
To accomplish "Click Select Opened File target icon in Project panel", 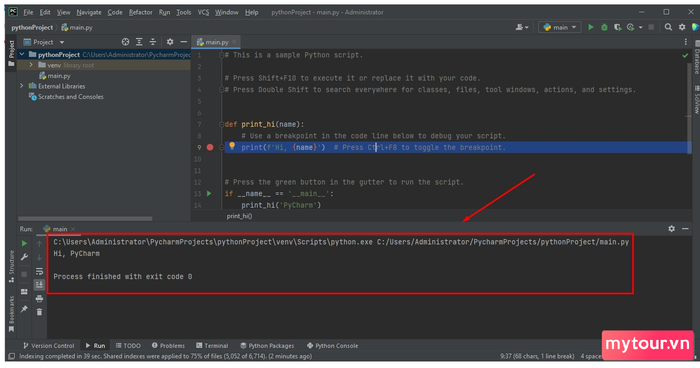I will click(x=125, y=42).
